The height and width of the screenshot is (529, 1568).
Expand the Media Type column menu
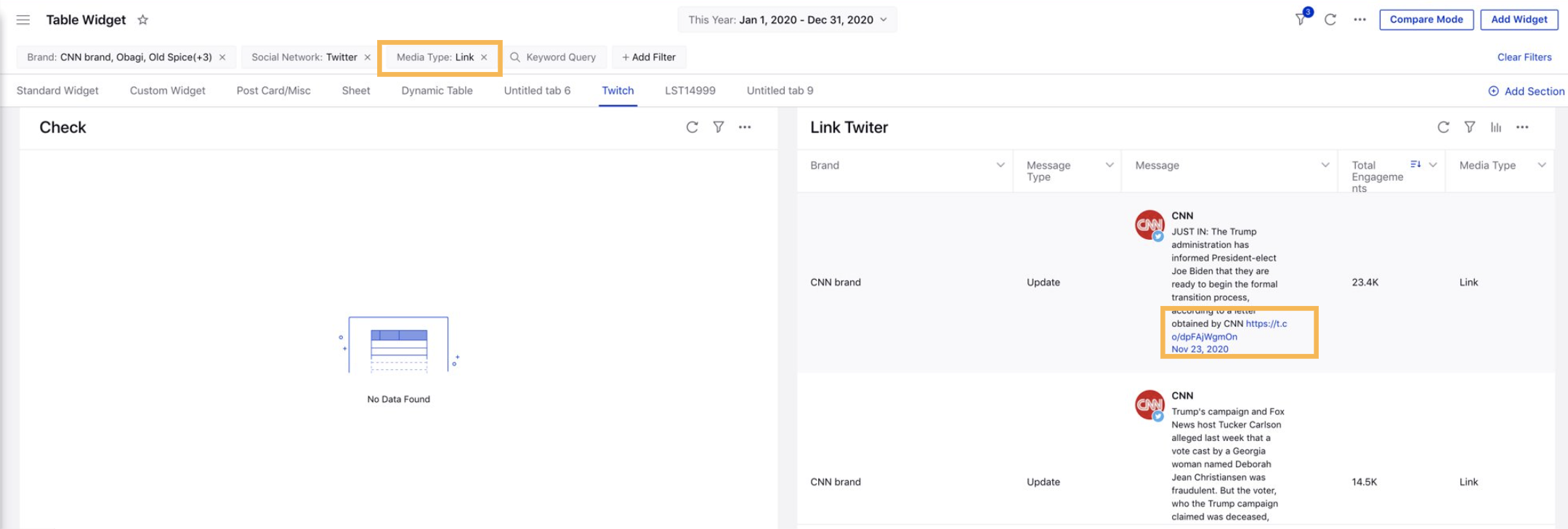1542,165
